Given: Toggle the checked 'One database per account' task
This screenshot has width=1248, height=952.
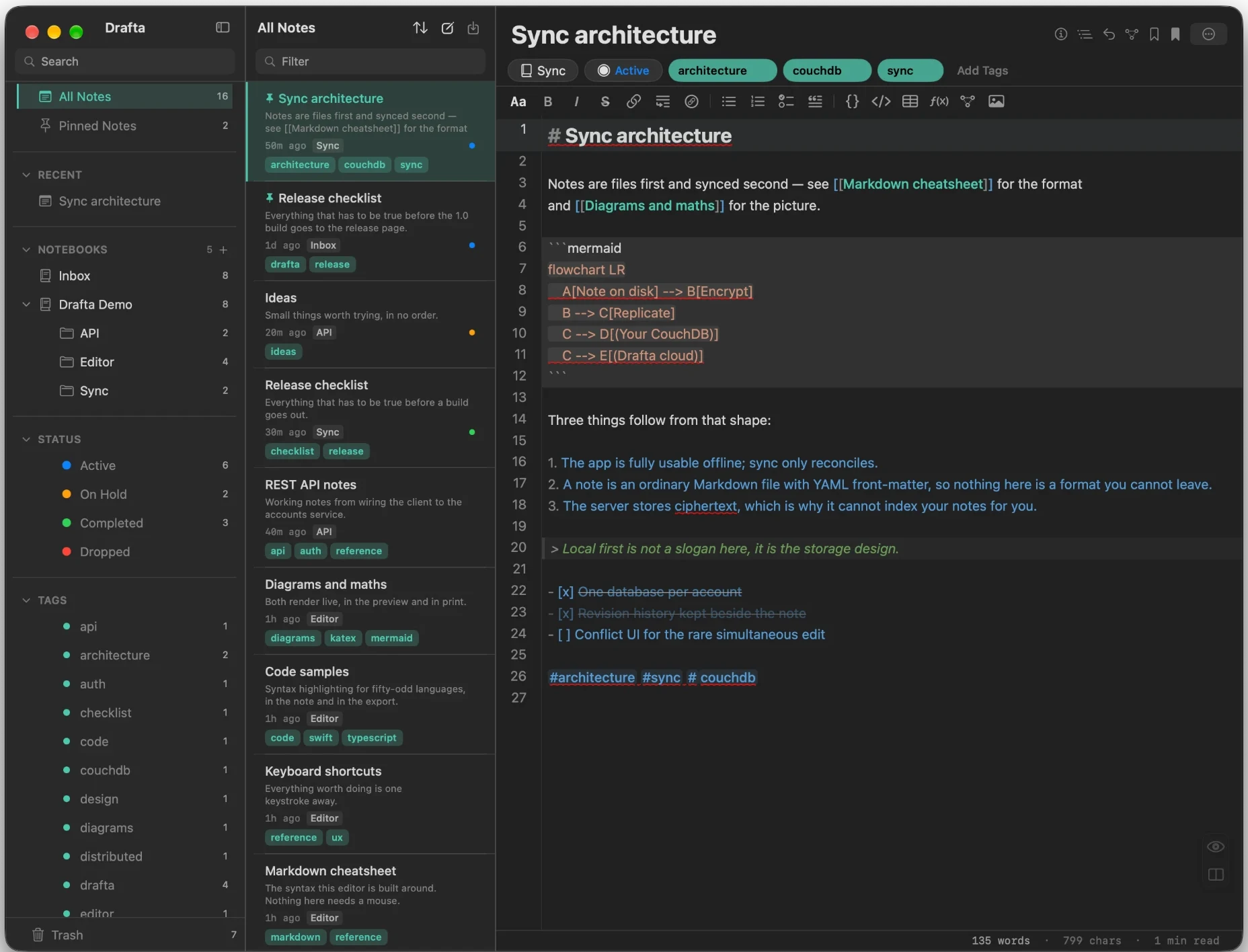Looking at the screenshot, I should pyautogui.click(x=565, y=592).
